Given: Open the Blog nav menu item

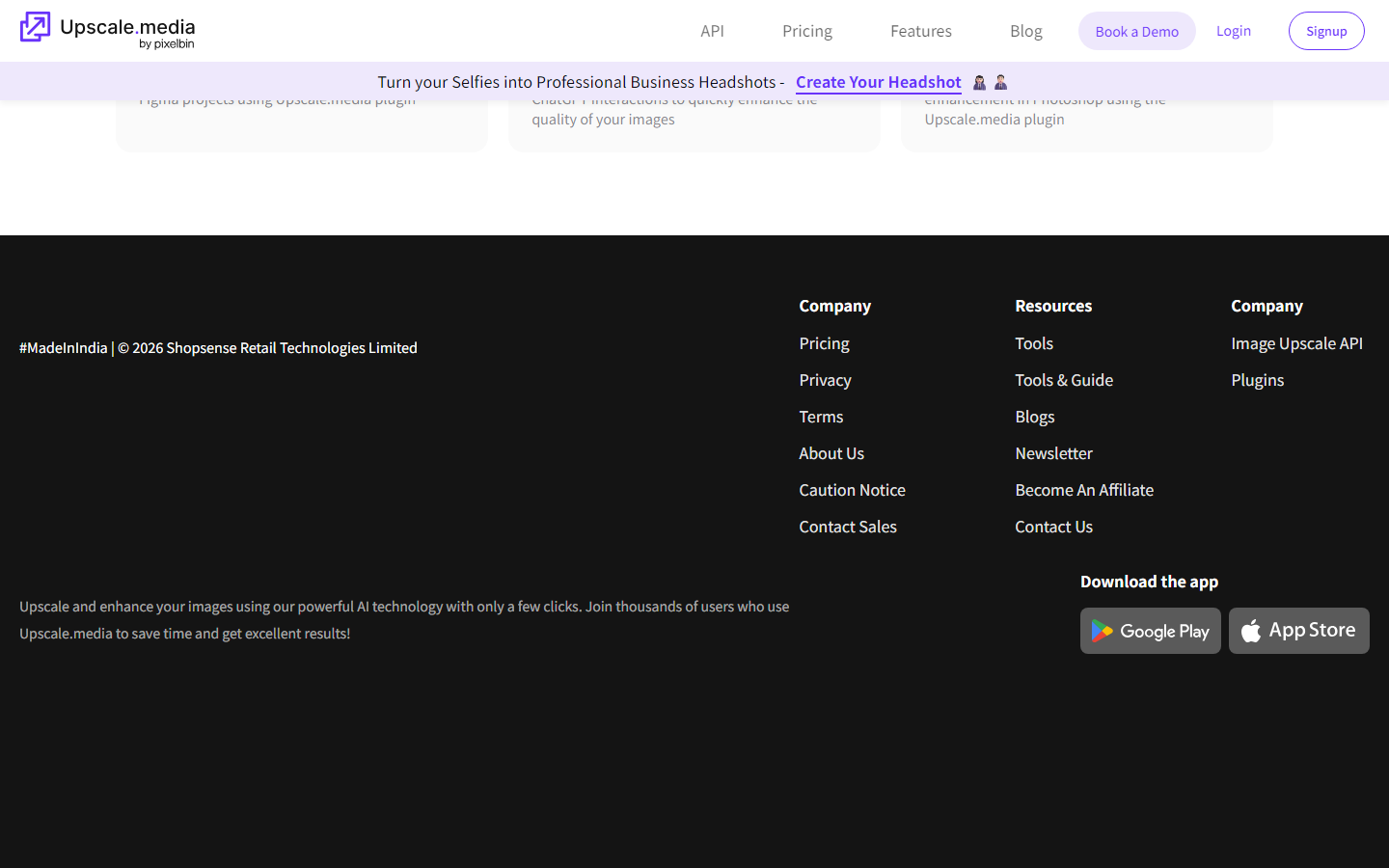Looking at the screenshot, I should click(1026, 31).
